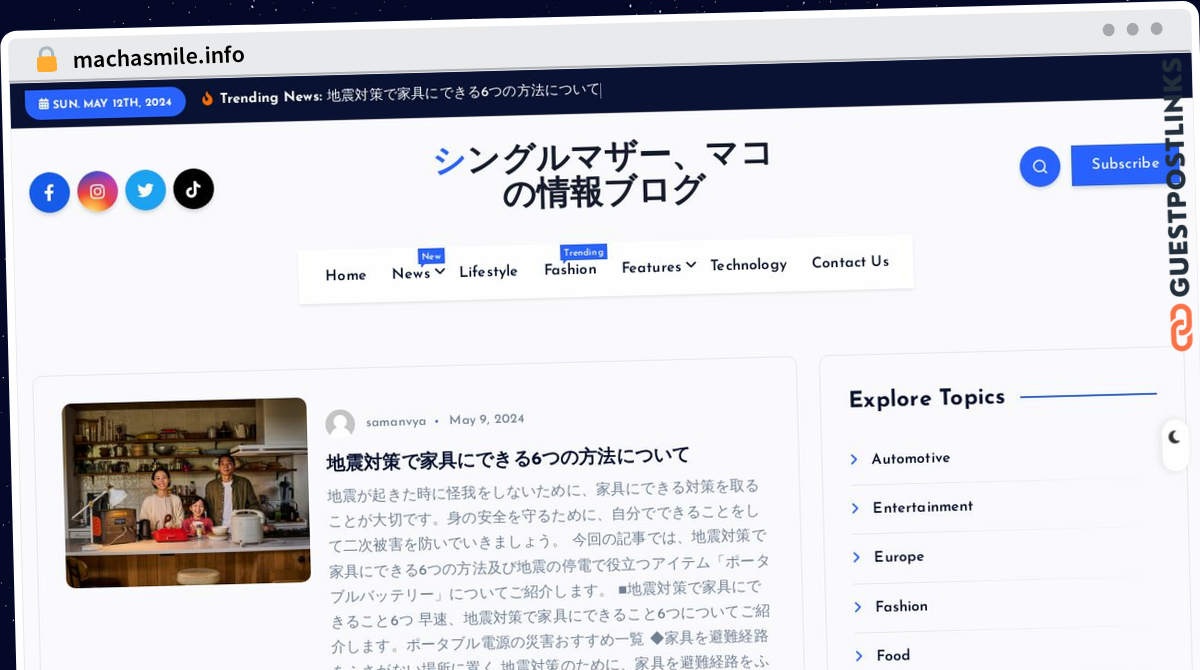Click the machasmile.info address text
1200x670 pixels.
point(158,57)
